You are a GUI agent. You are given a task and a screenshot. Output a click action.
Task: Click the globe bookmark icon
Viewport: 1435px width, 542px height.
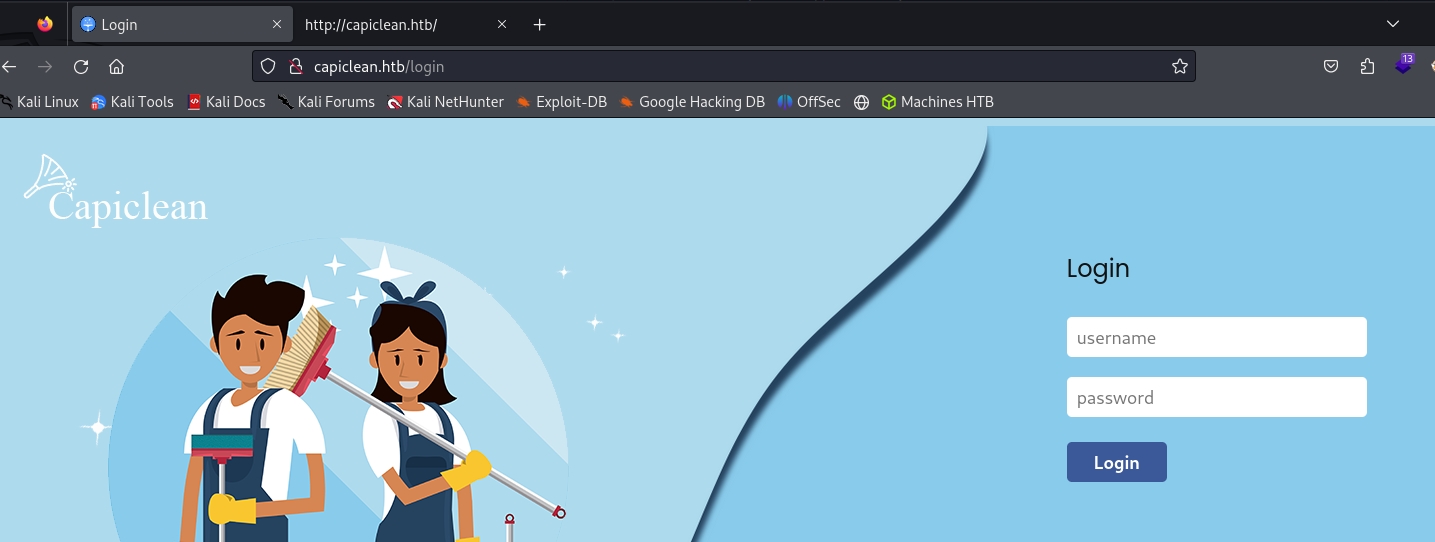click(861, 102)
